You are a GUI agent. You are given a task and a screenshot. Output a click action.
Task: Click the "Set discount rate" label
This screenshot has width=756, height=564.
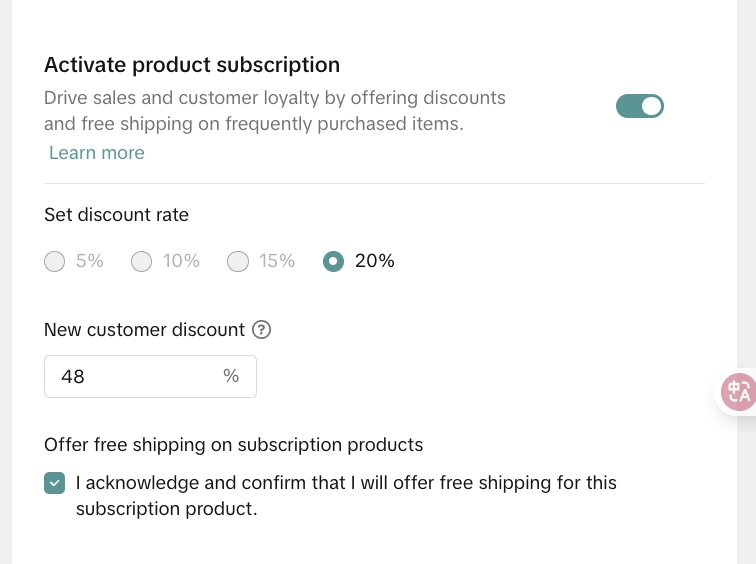pos(116,214)
